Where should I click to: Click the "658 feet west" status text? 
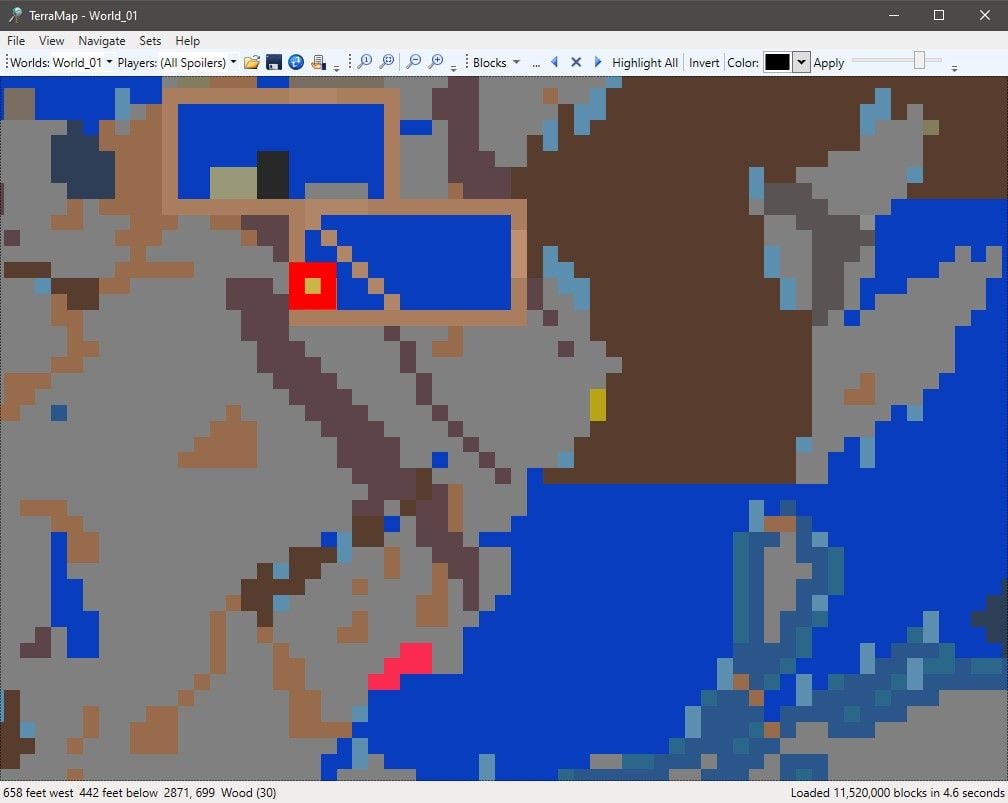[38, 793]
